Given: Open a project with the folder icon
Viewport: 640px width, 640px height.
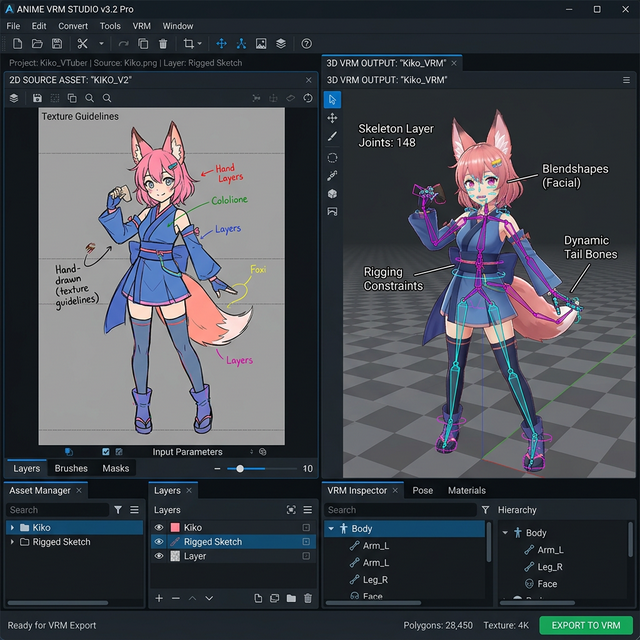Looking at the screenshot, I should tap(37, 44).
